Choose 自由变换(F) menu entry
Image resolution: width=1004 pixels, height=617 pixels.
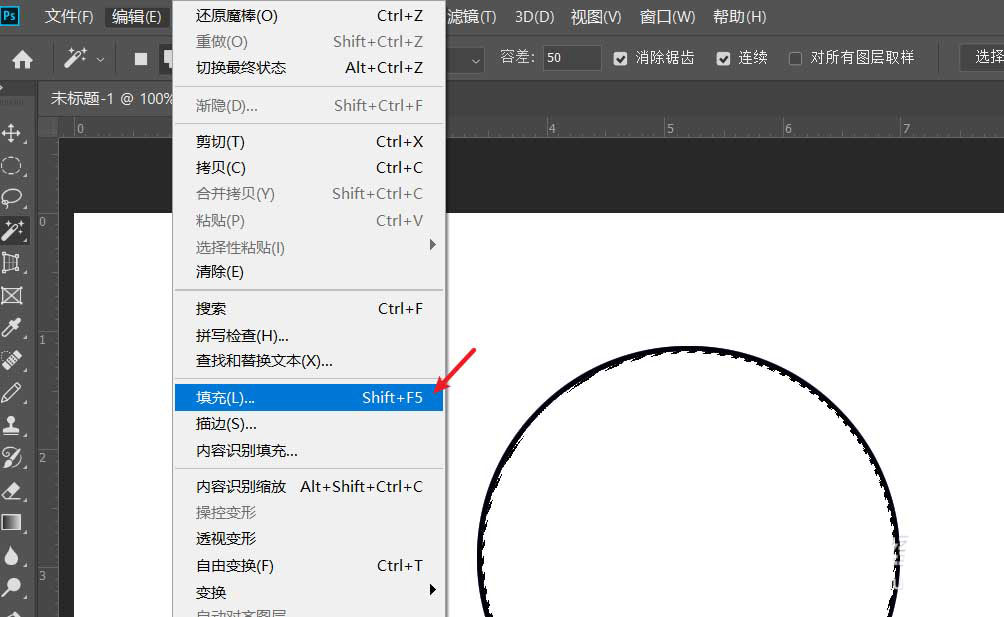tap(309, 566)
